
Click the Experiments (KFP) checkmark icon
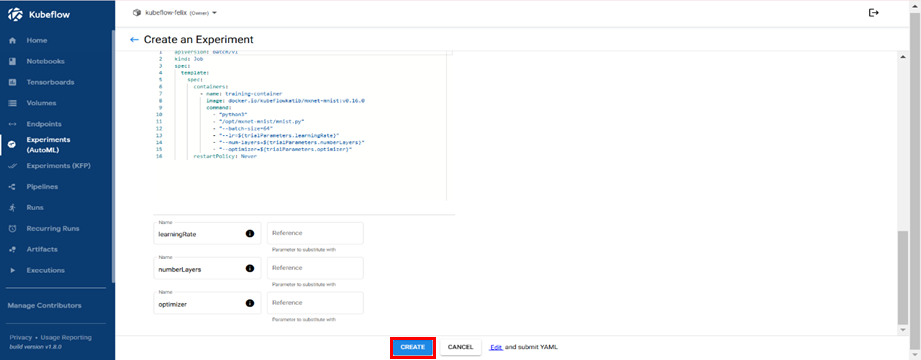12,166
